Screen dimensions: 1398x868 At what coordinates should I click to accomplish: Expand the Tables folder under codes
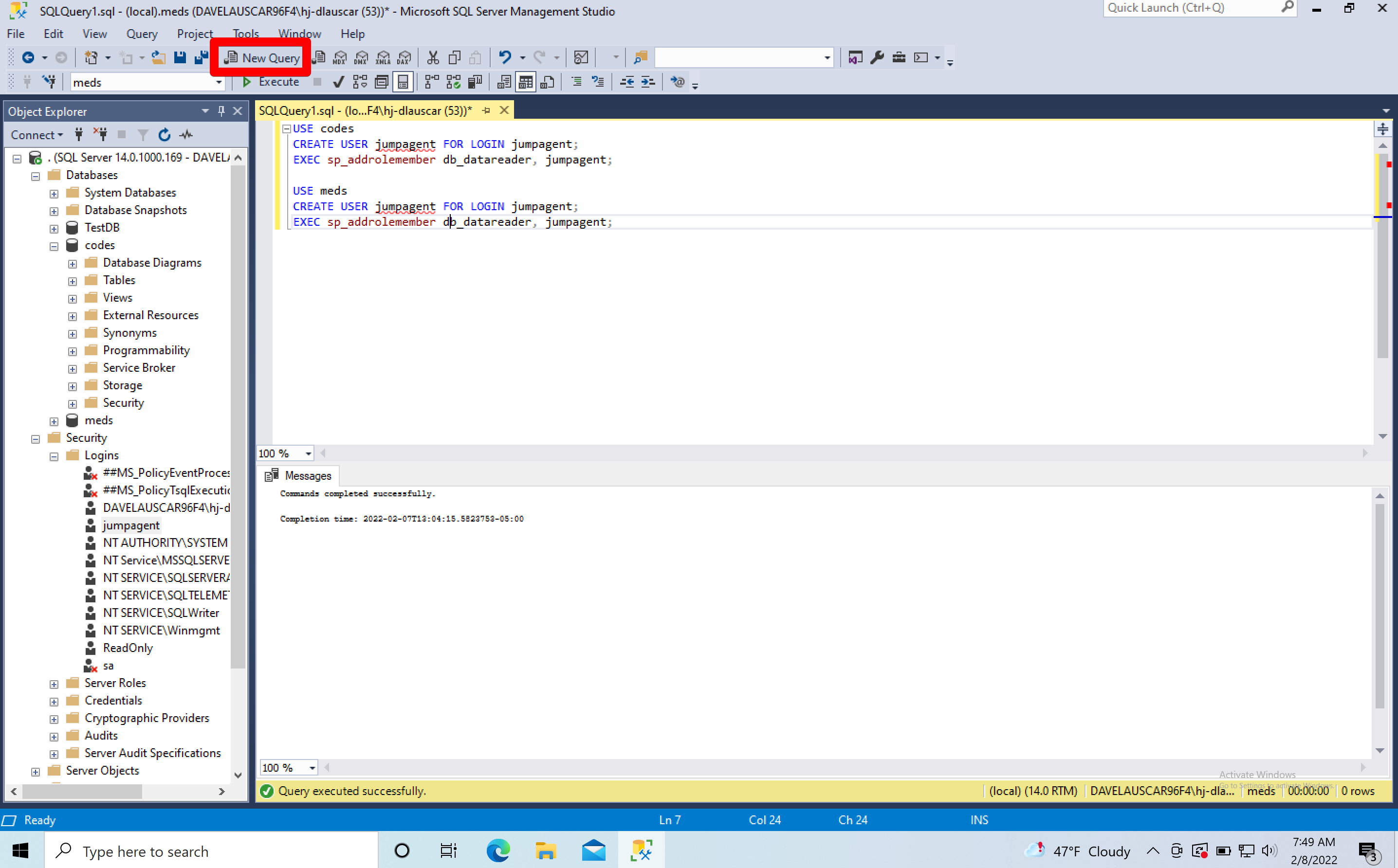73,281
